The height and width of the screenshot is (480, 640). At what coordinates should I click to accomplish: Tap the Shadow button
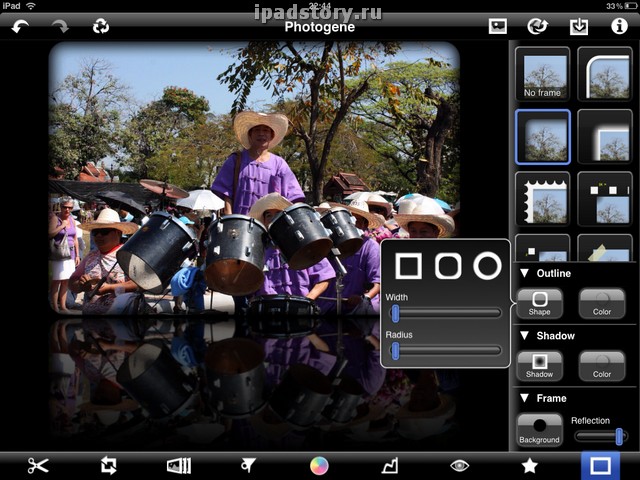pos(540,366)
